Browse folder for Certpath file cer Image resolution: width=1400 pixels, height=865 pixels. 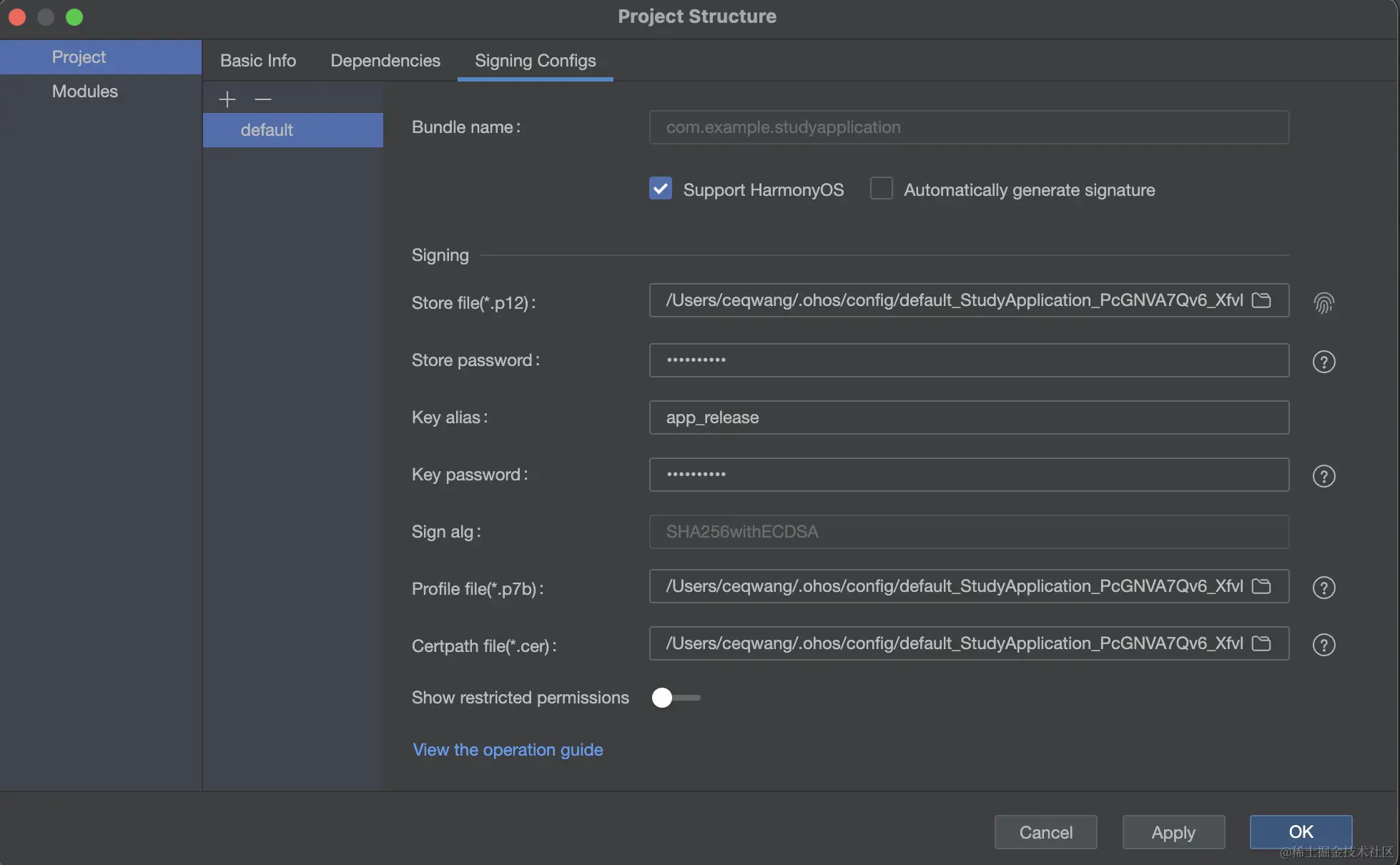click(x=1261, y=643)
